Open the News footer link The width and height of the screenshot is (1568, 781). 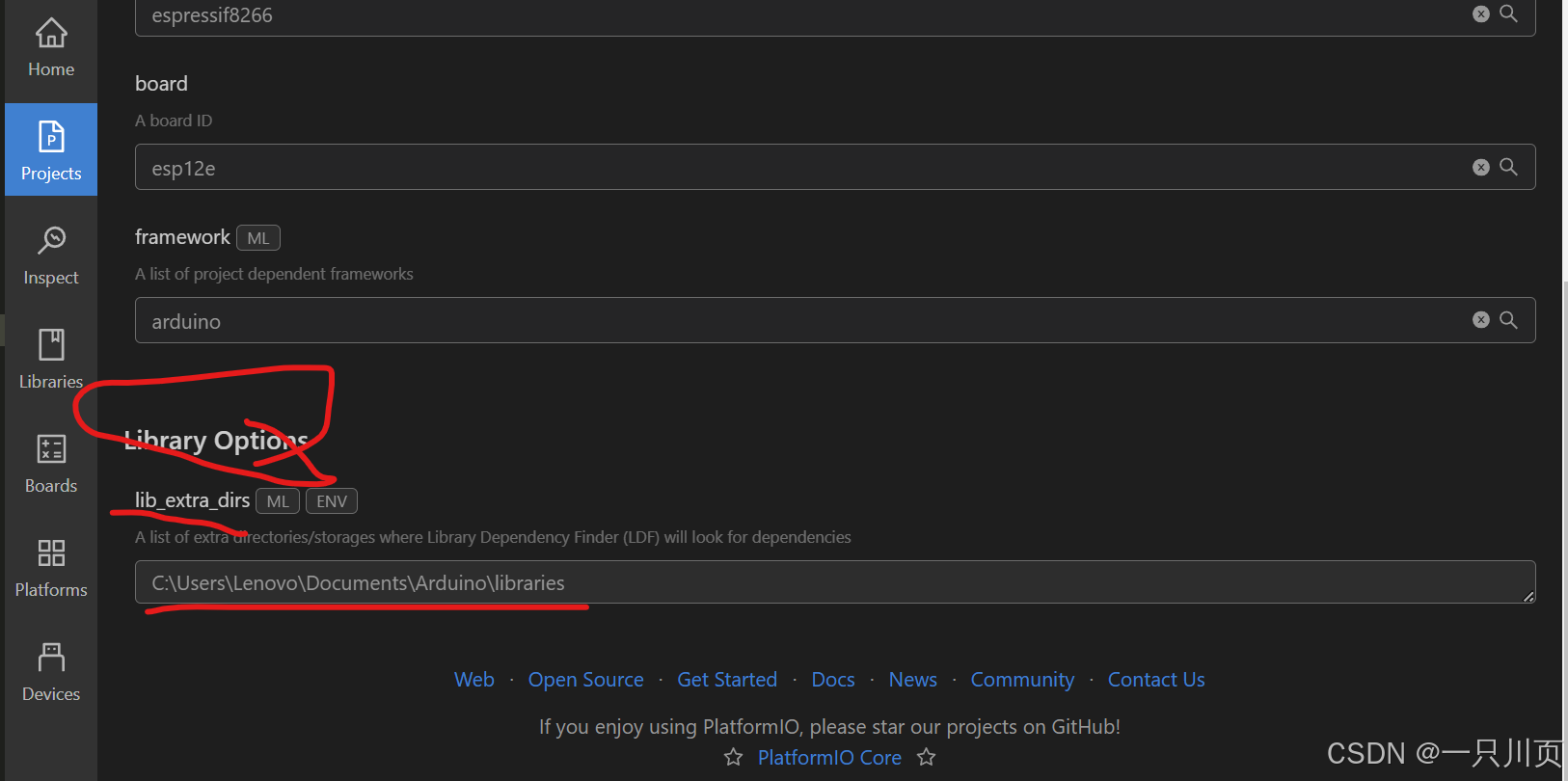pos(913,680)
